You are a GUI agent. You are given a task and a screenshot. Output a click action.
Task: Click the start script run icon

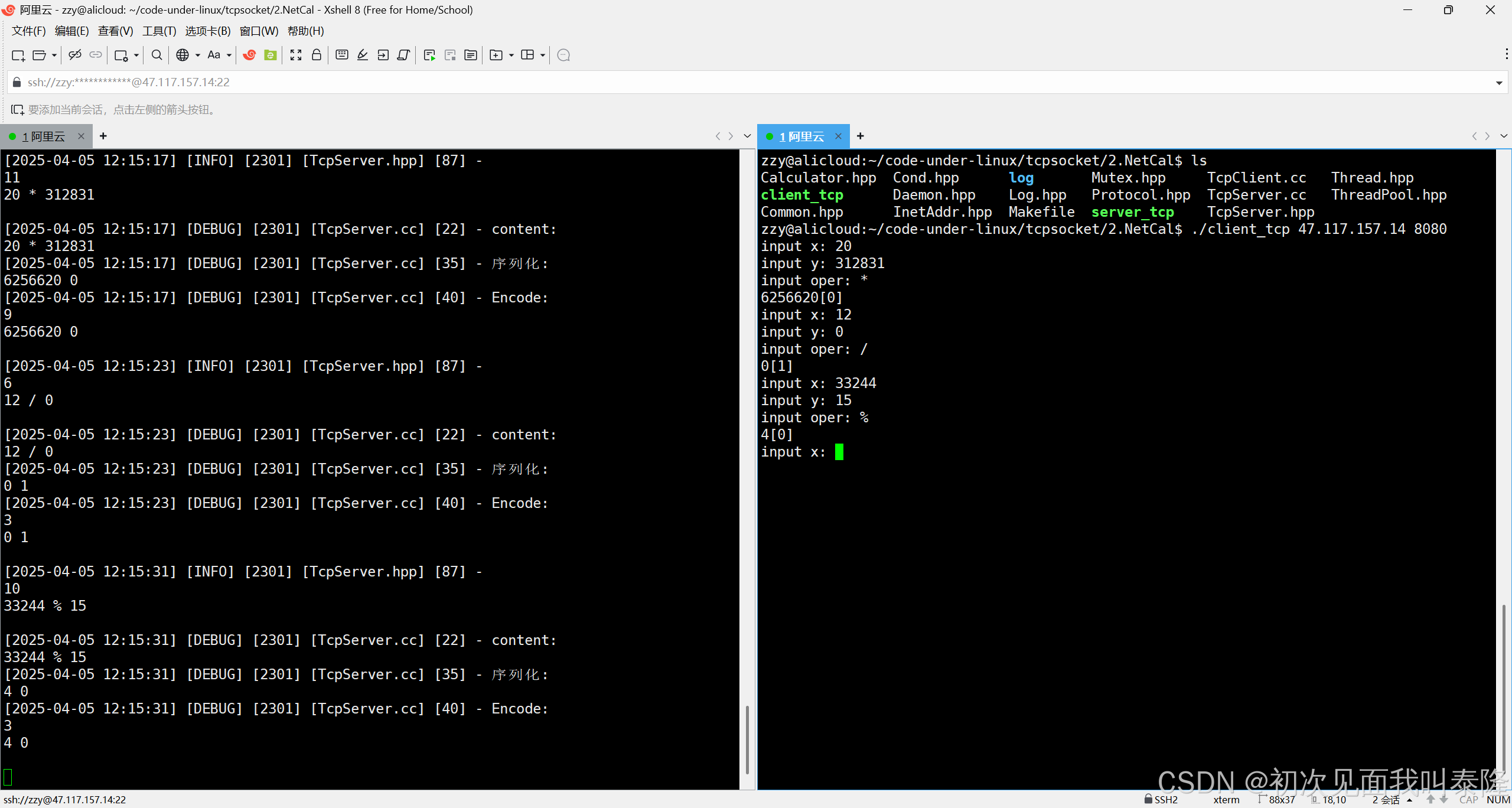pos(429,55)
